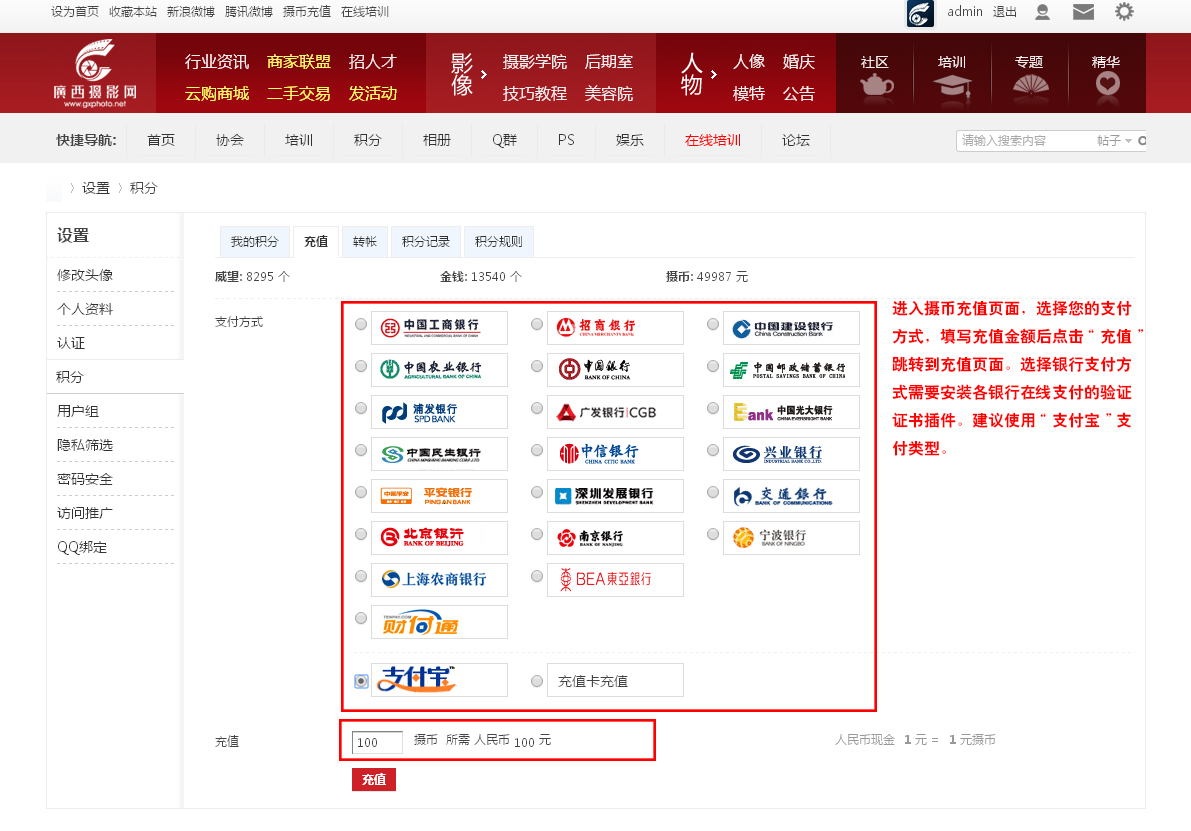Go to 论坛 in quick navigation
Viewport: 1191px width, 831px height.
tap(795, 141)
